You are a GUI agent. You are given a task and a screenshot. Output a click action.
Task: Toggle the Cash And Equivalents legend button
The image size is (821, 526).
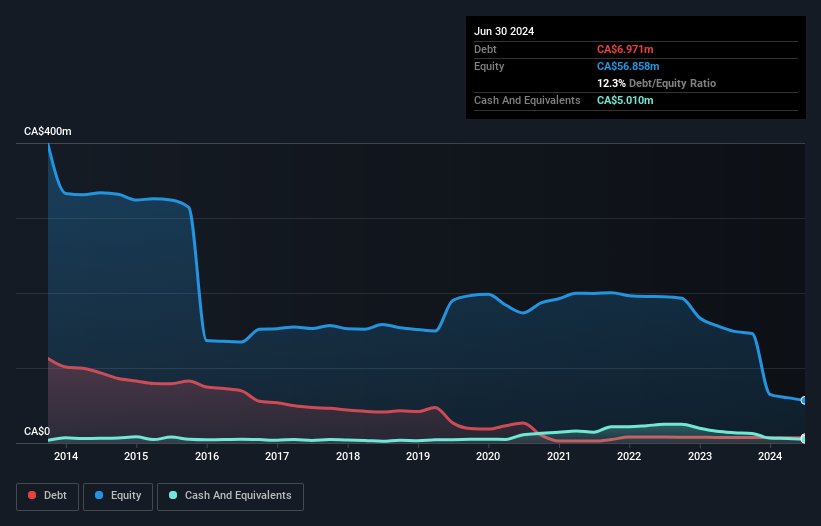[230, 496]
